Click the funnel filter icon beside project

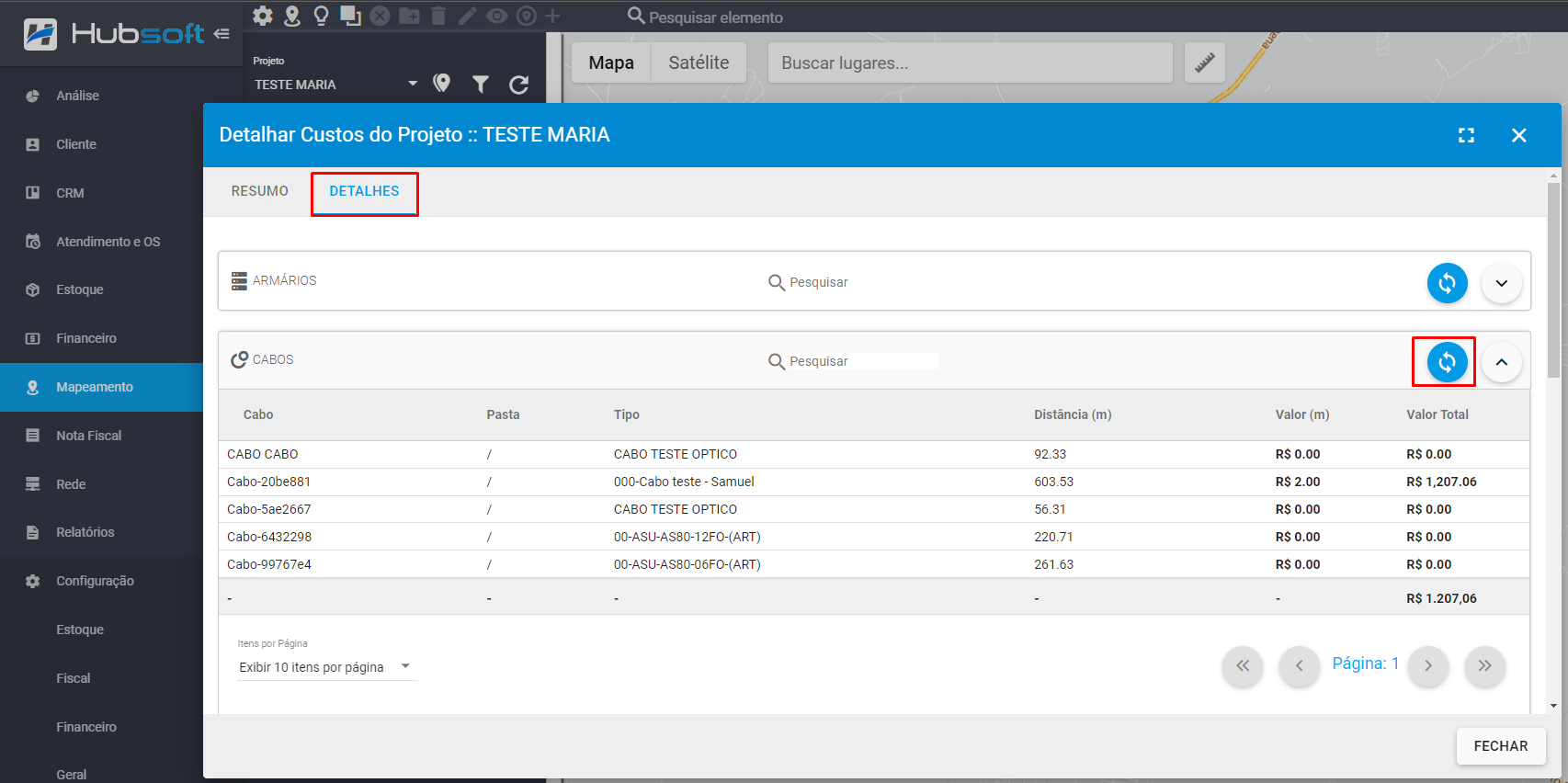(481, 85)
